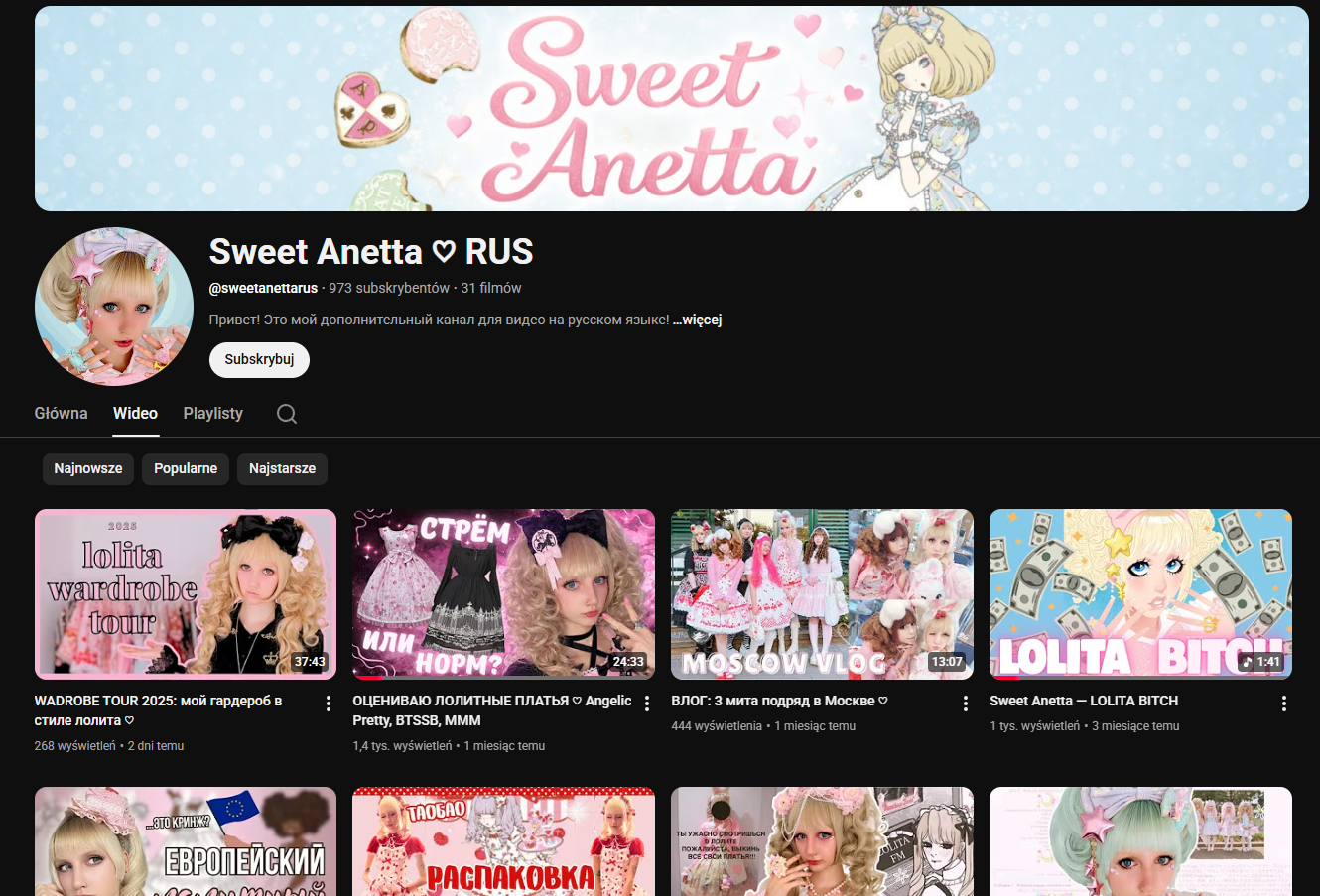Click the Sweet Anetta channel banner image
This screenshot has width=1320, height=896.
click(672, 109)
